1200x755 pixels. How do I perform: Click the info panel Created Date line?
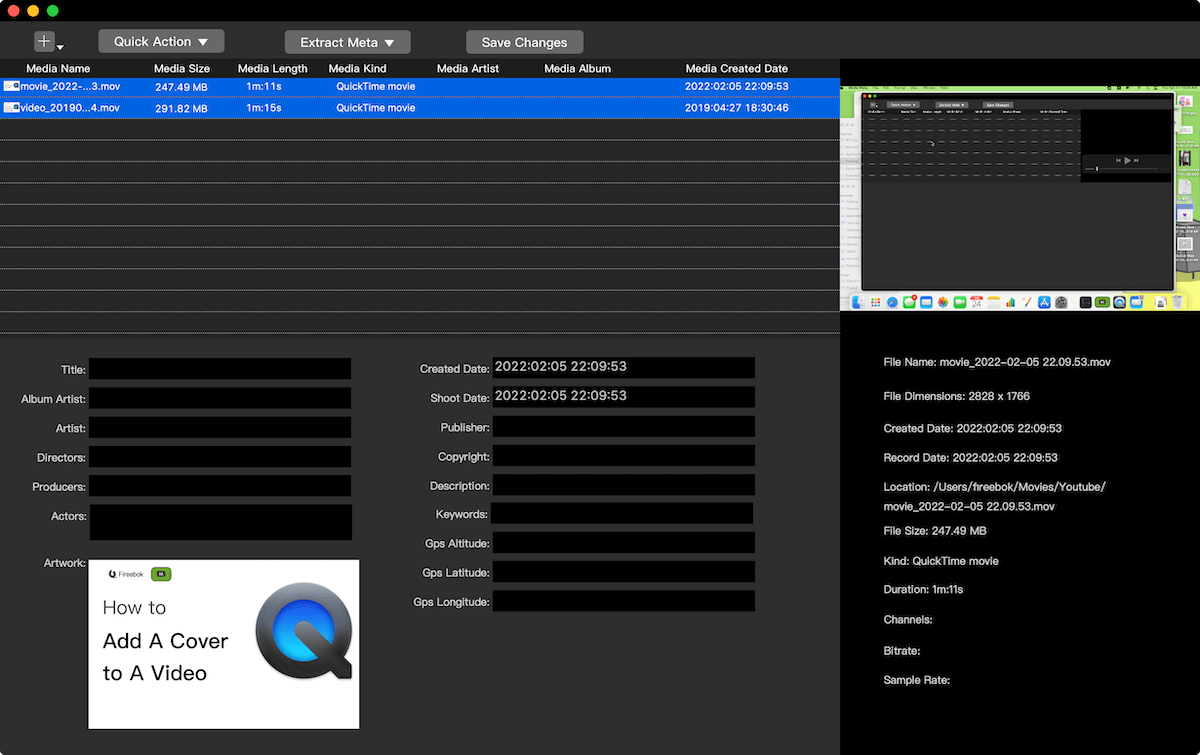click(973, 428)
